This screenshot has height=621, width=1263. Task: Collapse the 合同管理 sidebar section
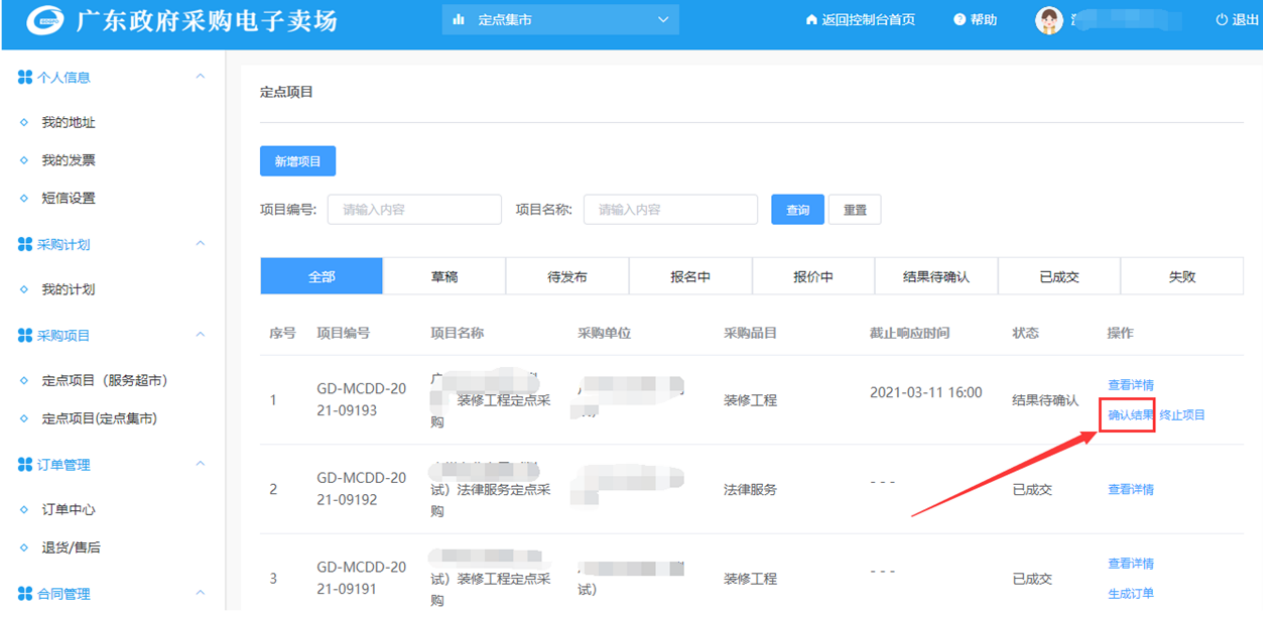click(x=200, y=593)
